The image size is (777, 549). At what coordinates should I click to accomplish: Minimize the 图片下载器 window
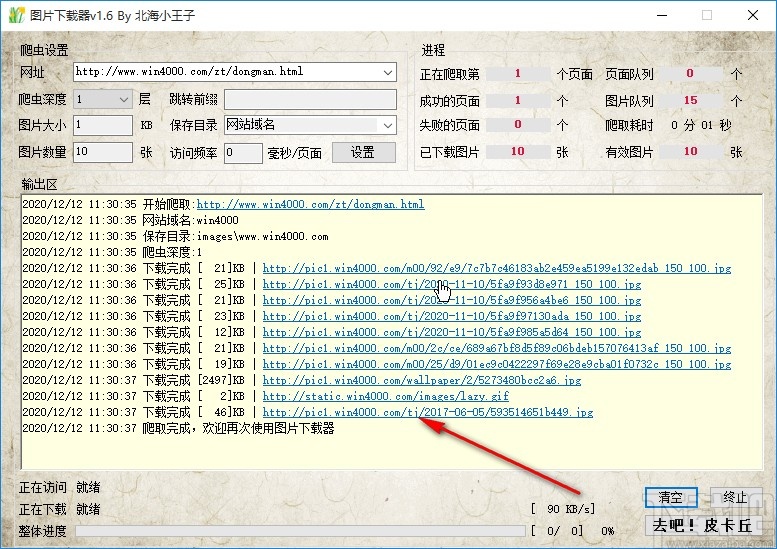pyautogui.click(x=662, y=15)
